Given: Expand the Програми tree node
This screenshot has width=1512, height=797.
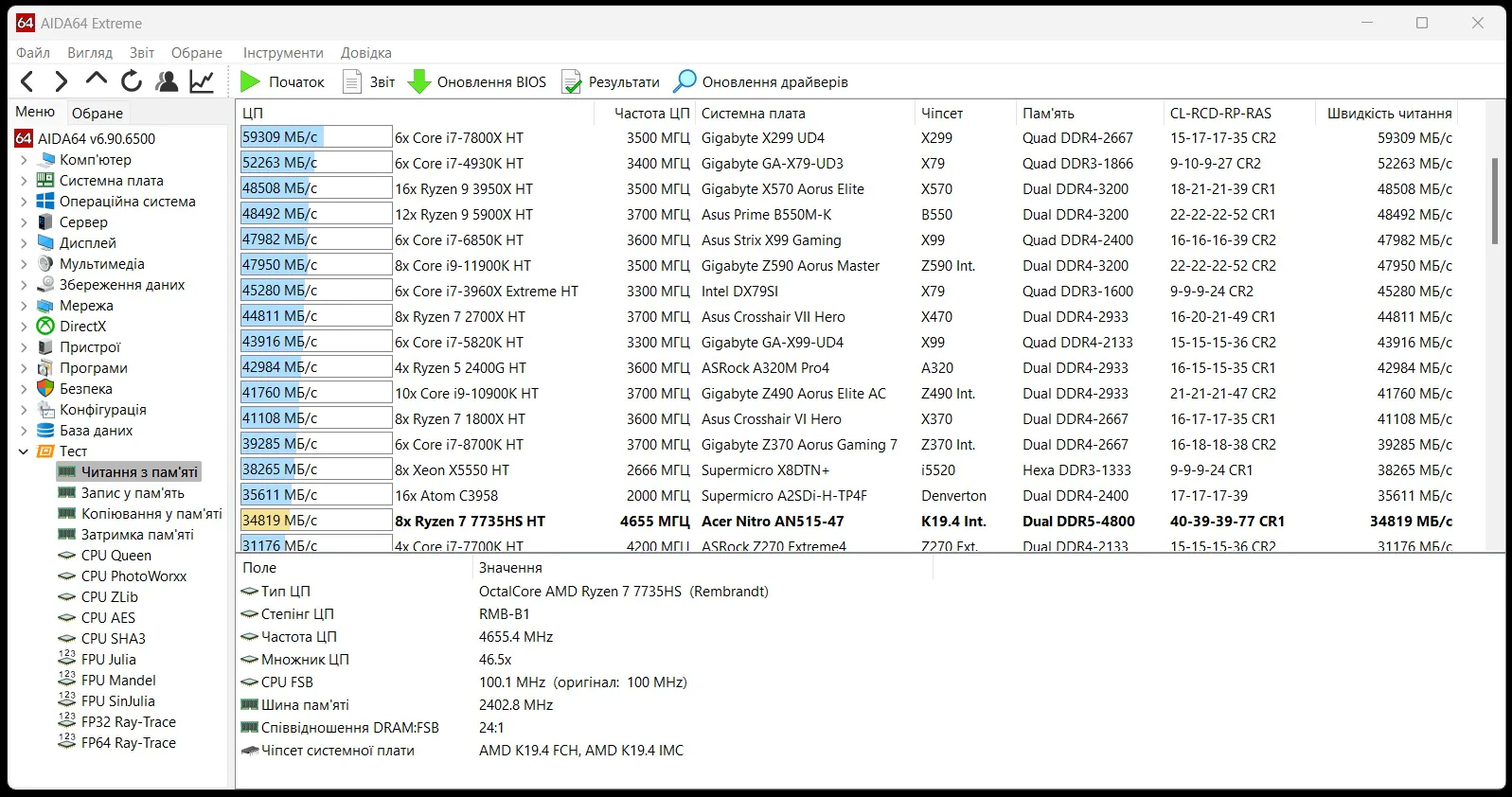Looking at the screenshot, I should pyautogui.click(x=24, y=367).
